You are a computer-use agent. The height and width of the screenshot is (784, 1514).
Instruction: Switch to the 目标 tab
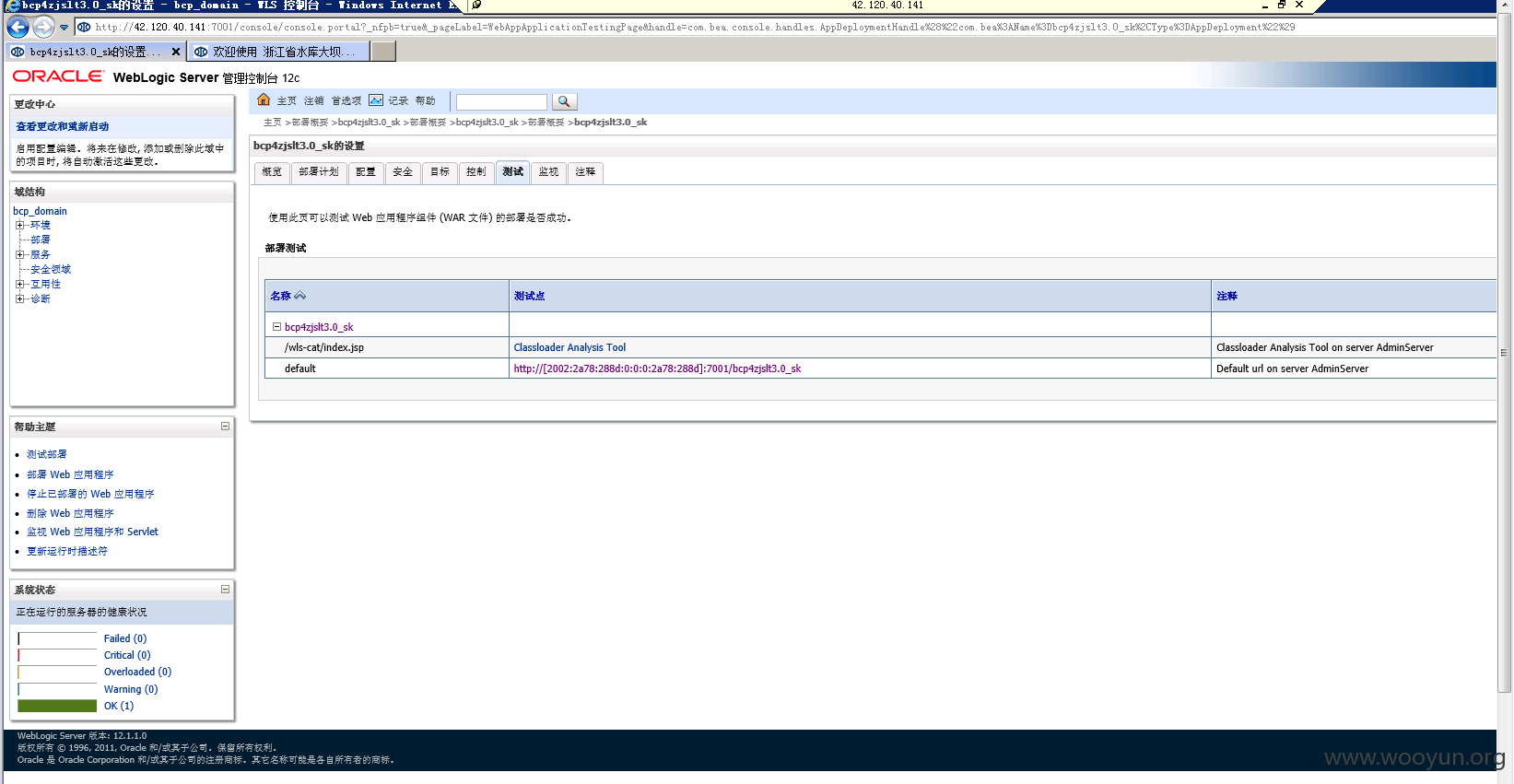pos(440,172)
